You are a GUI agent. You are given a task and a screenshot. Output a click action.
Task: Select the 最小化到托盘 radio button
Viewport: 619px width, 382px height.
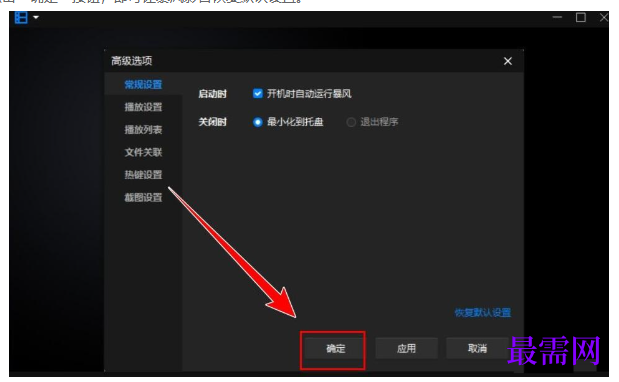pyautogui.click(x=257, y=122)
